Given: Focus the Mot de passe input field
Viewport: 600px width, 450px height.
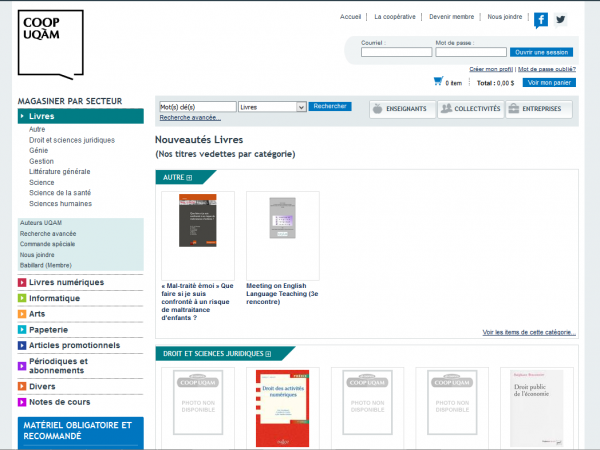Looking at the screenshot, I should click(471, 52).
